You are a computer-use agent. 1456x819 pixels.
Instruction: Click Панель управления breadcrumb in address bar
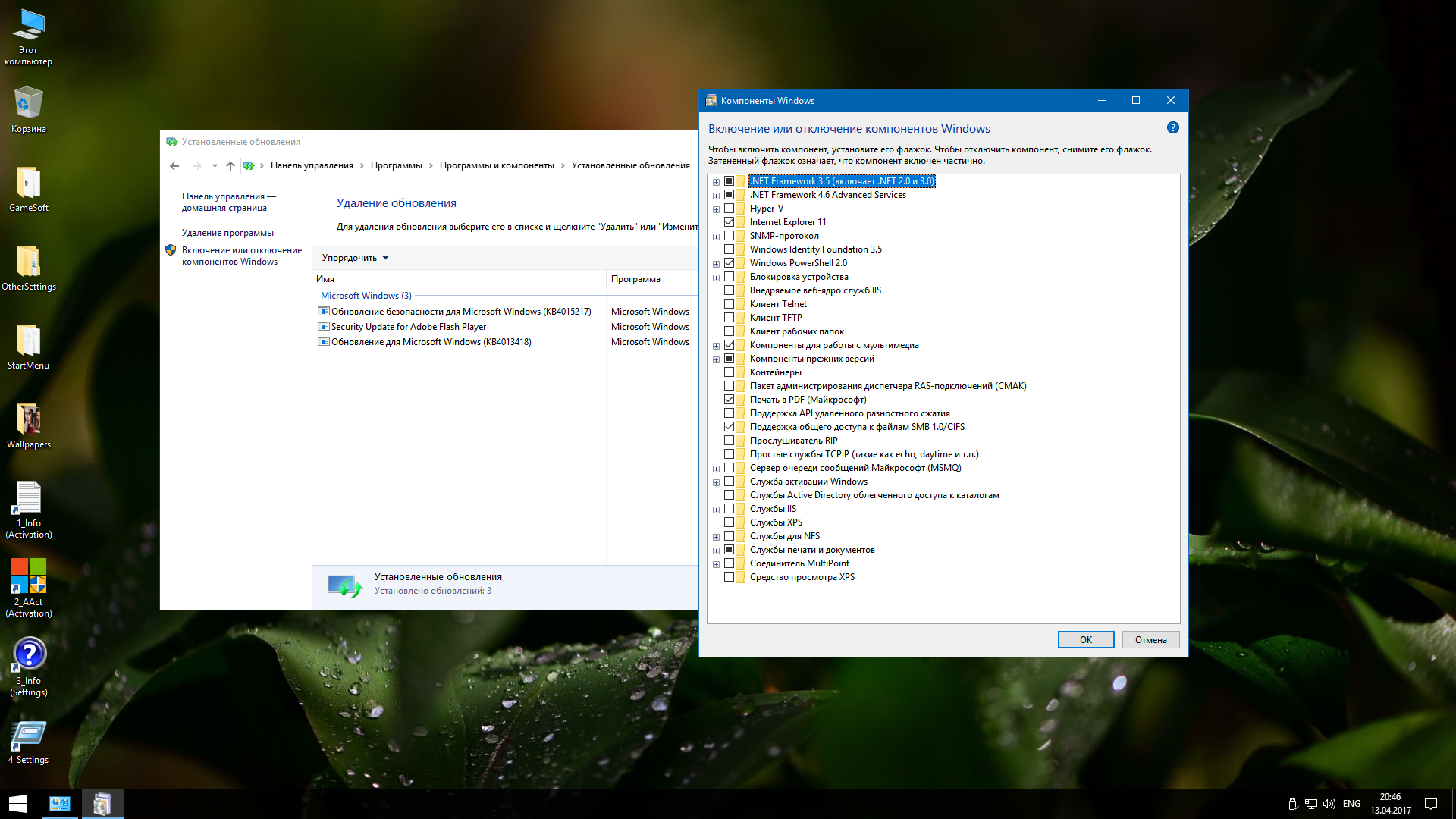tap(312, 165)
